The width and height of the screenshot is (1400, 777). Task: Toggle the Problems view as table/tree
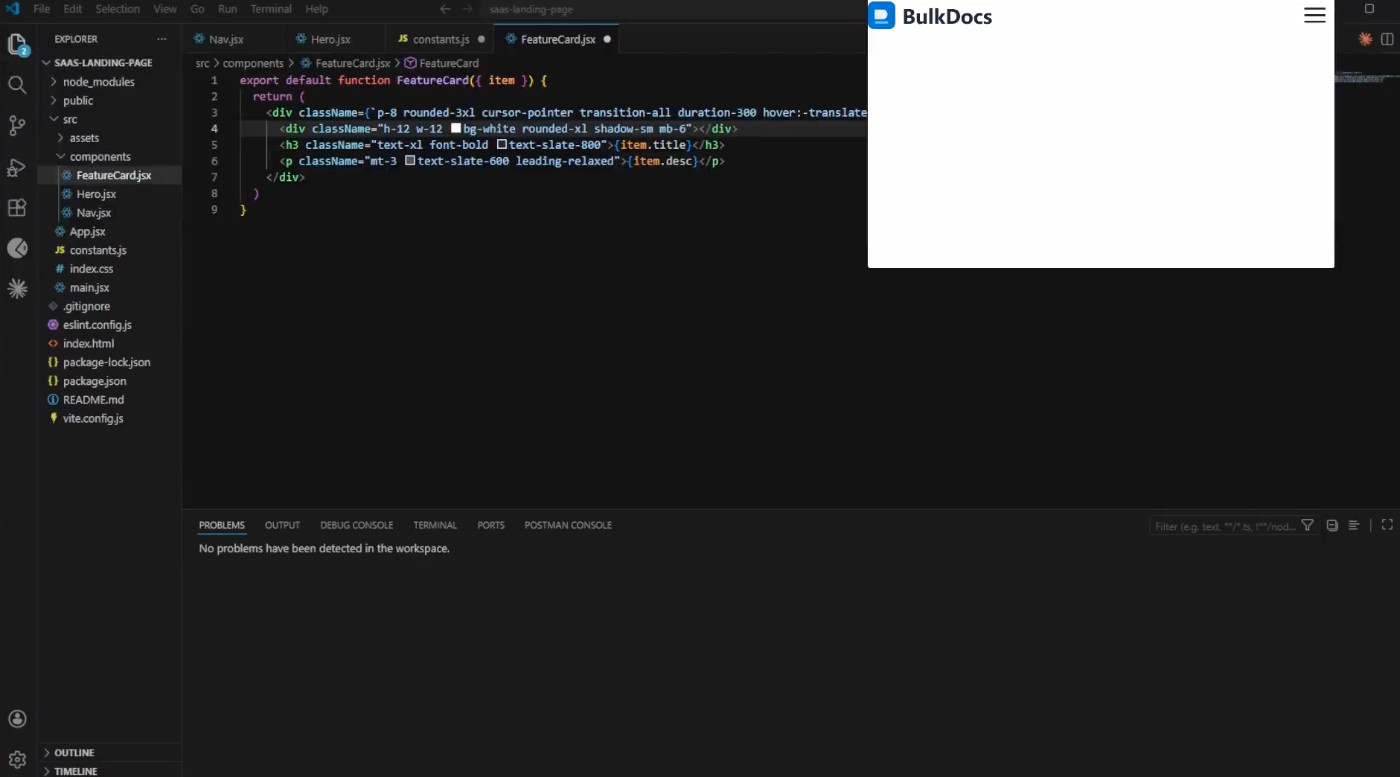[1354, 525]
